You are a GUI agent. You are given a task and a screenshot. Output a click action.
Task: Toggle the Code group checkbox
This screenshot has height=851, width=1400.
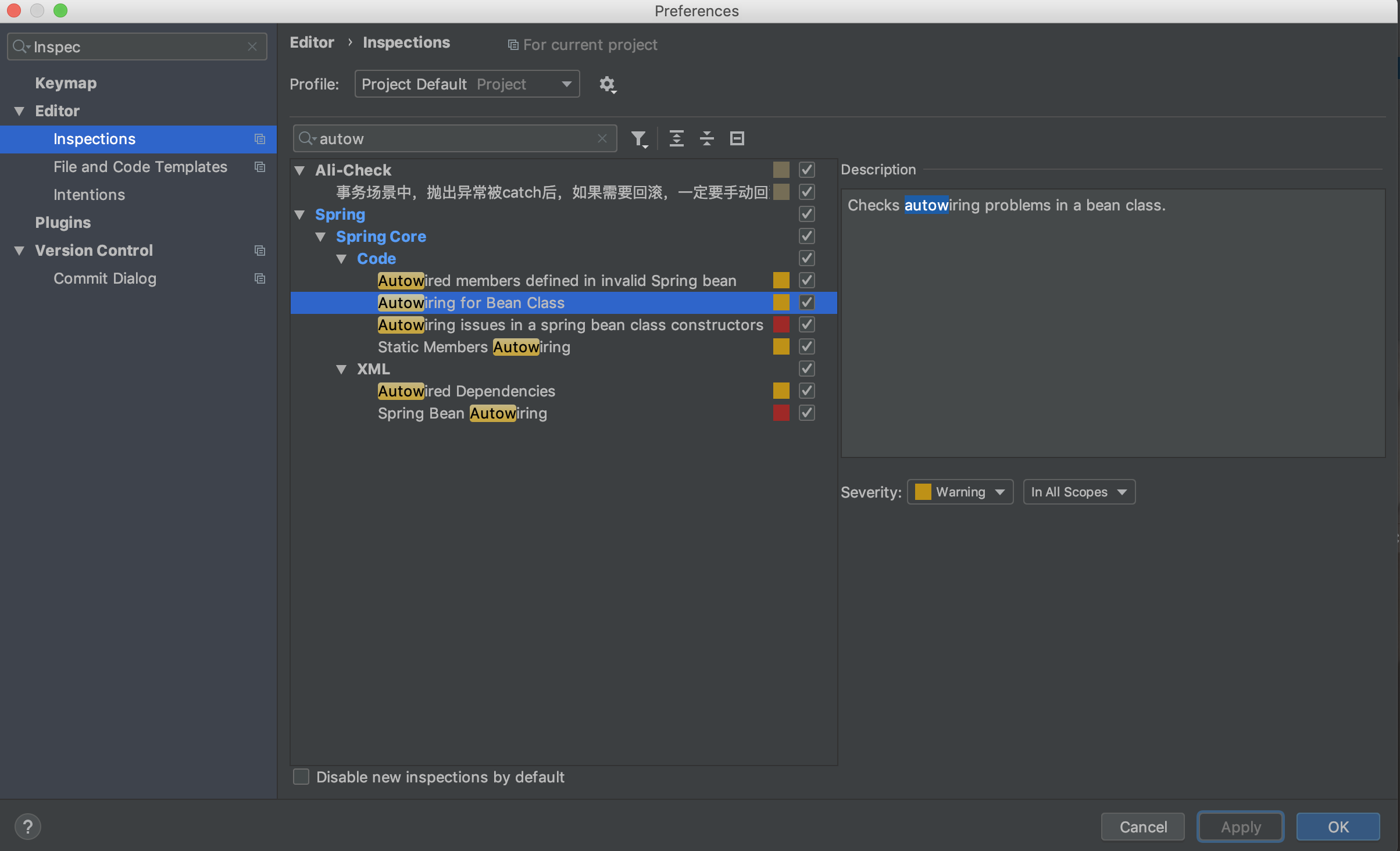pos(806,258)
